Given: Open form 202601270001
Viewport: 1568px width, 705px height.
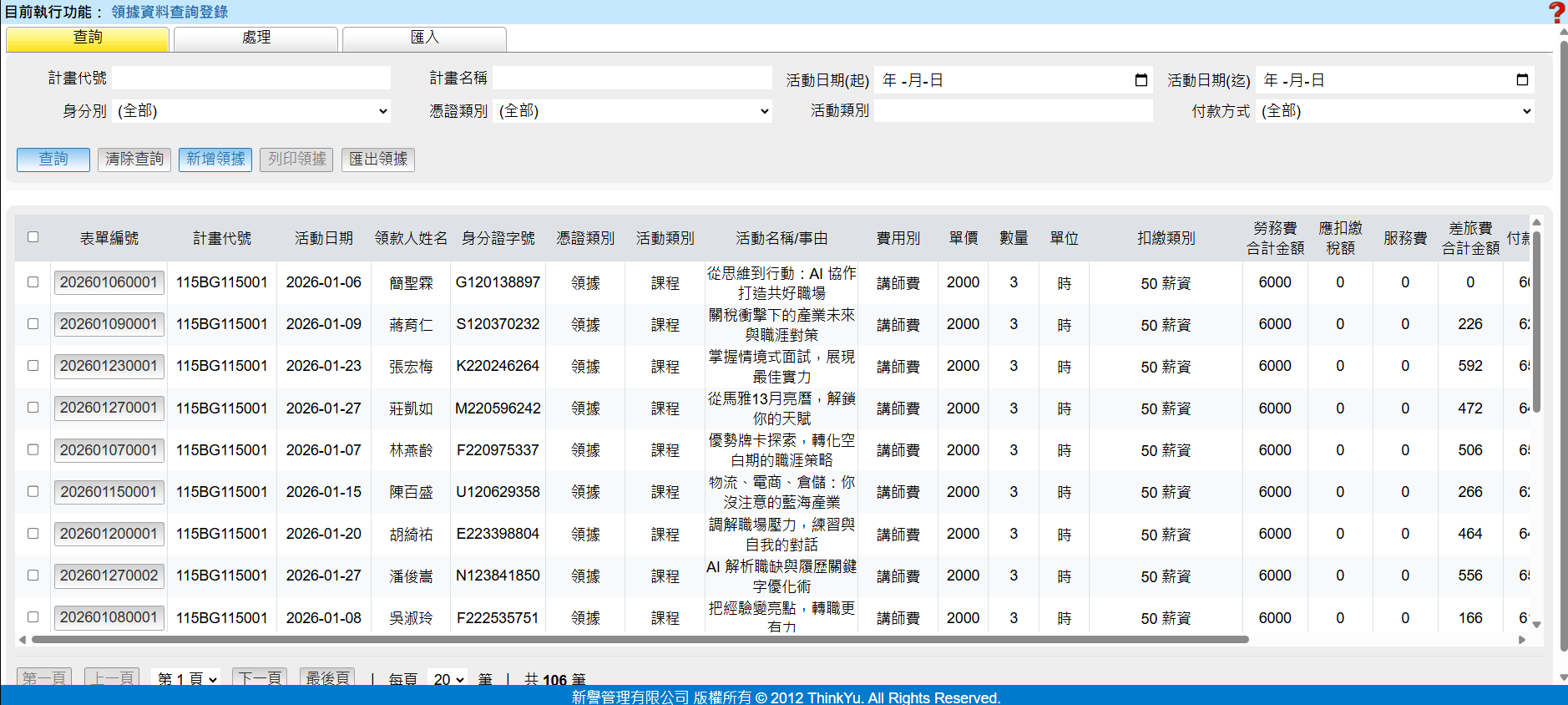Looking at the screenshot, I should pos(109,408).
